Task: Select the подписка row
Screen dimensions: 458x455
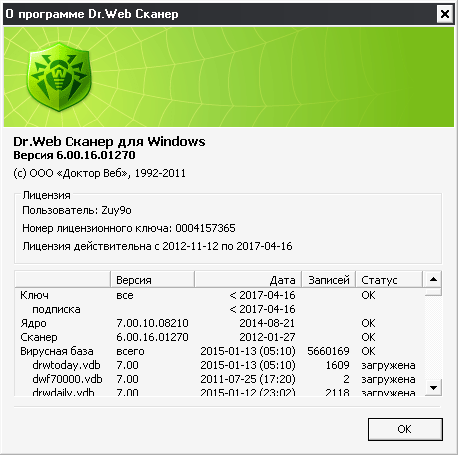Action: pos(220,309)
